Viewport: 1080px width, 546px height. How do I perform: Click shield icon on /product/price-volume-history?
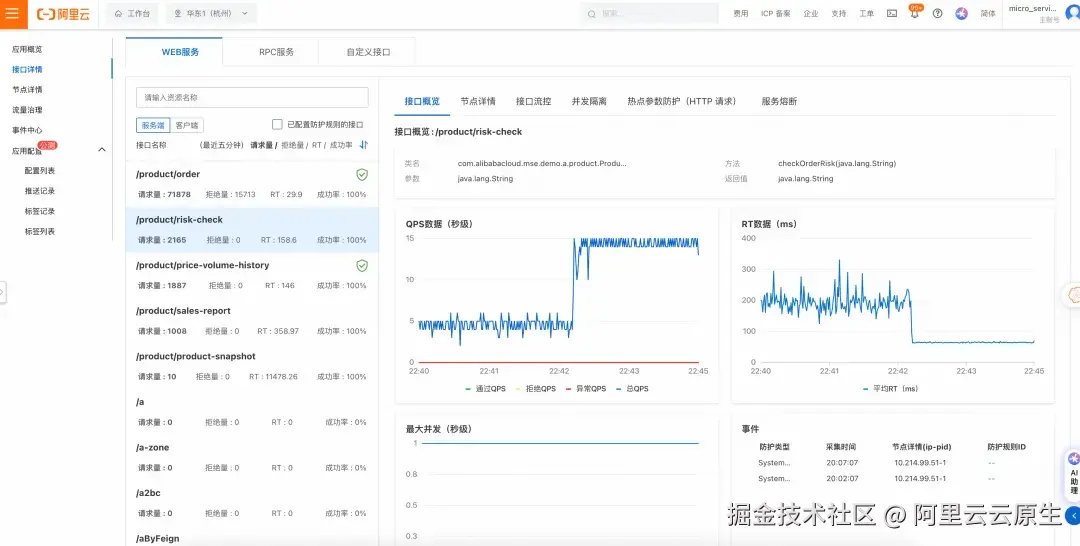coord(362,266)
